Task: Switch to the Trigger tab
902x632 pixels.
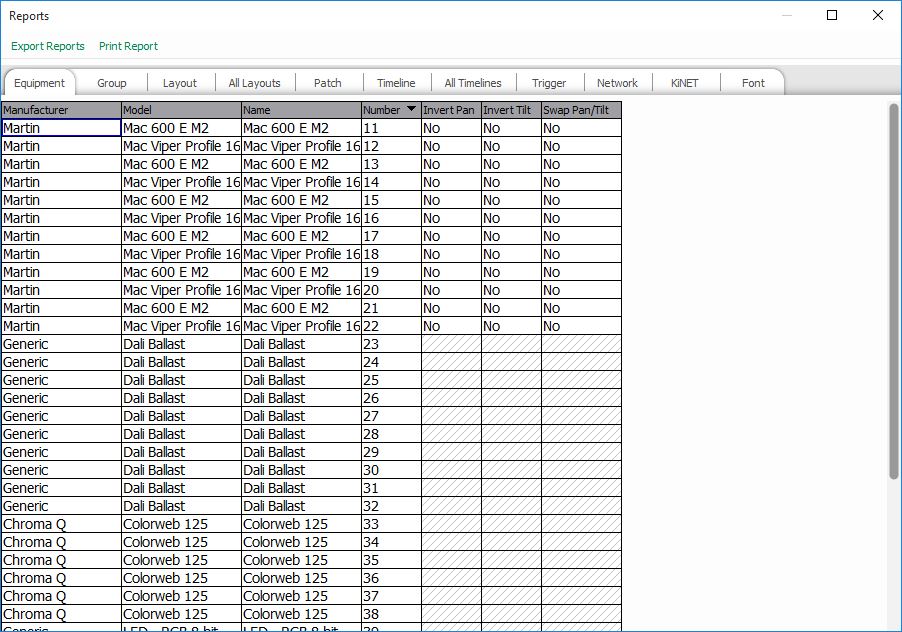Action: pyautogui.click(x=549, y=83)
